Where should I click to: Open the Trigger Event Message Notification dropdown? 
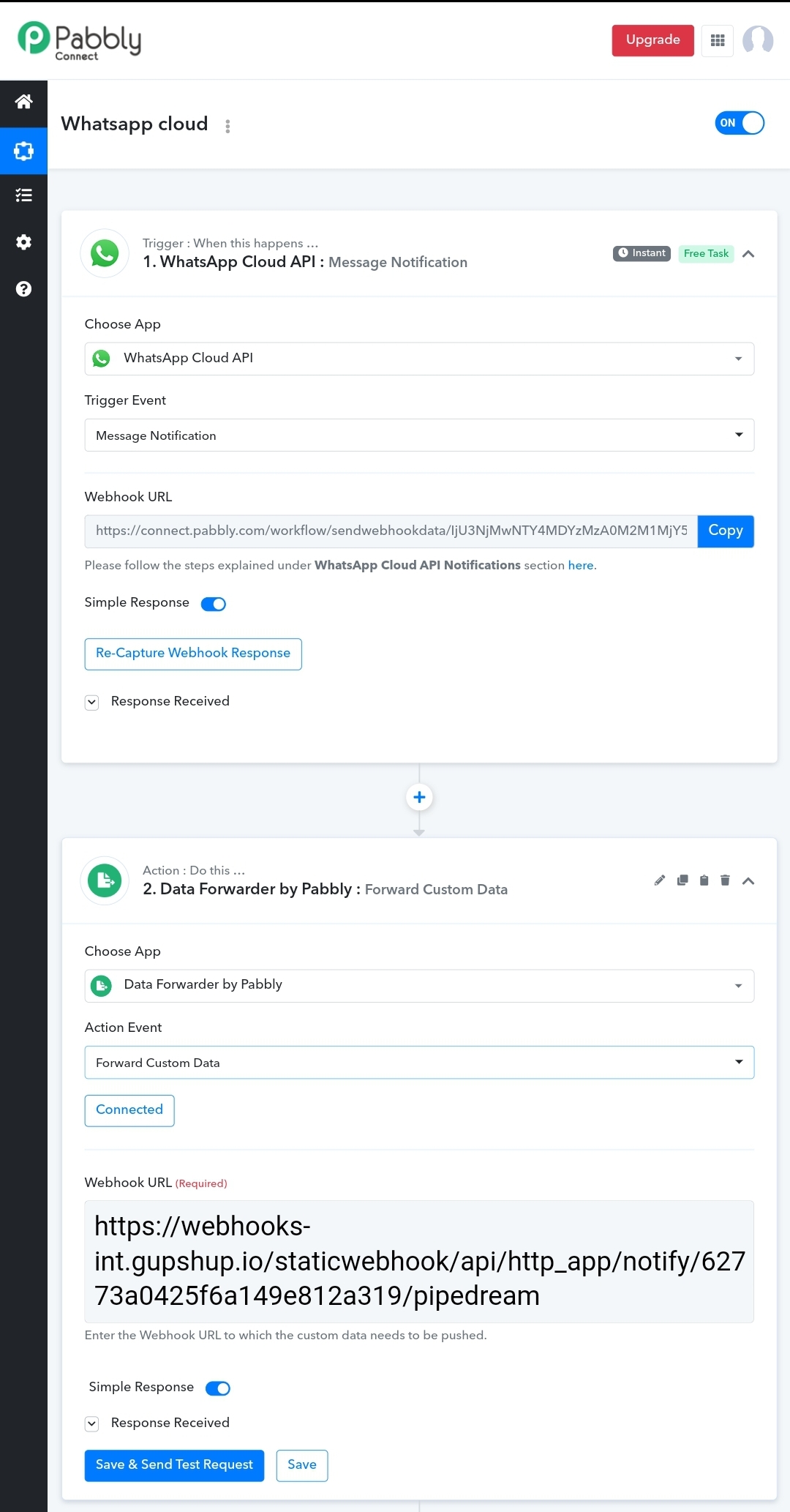419,435
